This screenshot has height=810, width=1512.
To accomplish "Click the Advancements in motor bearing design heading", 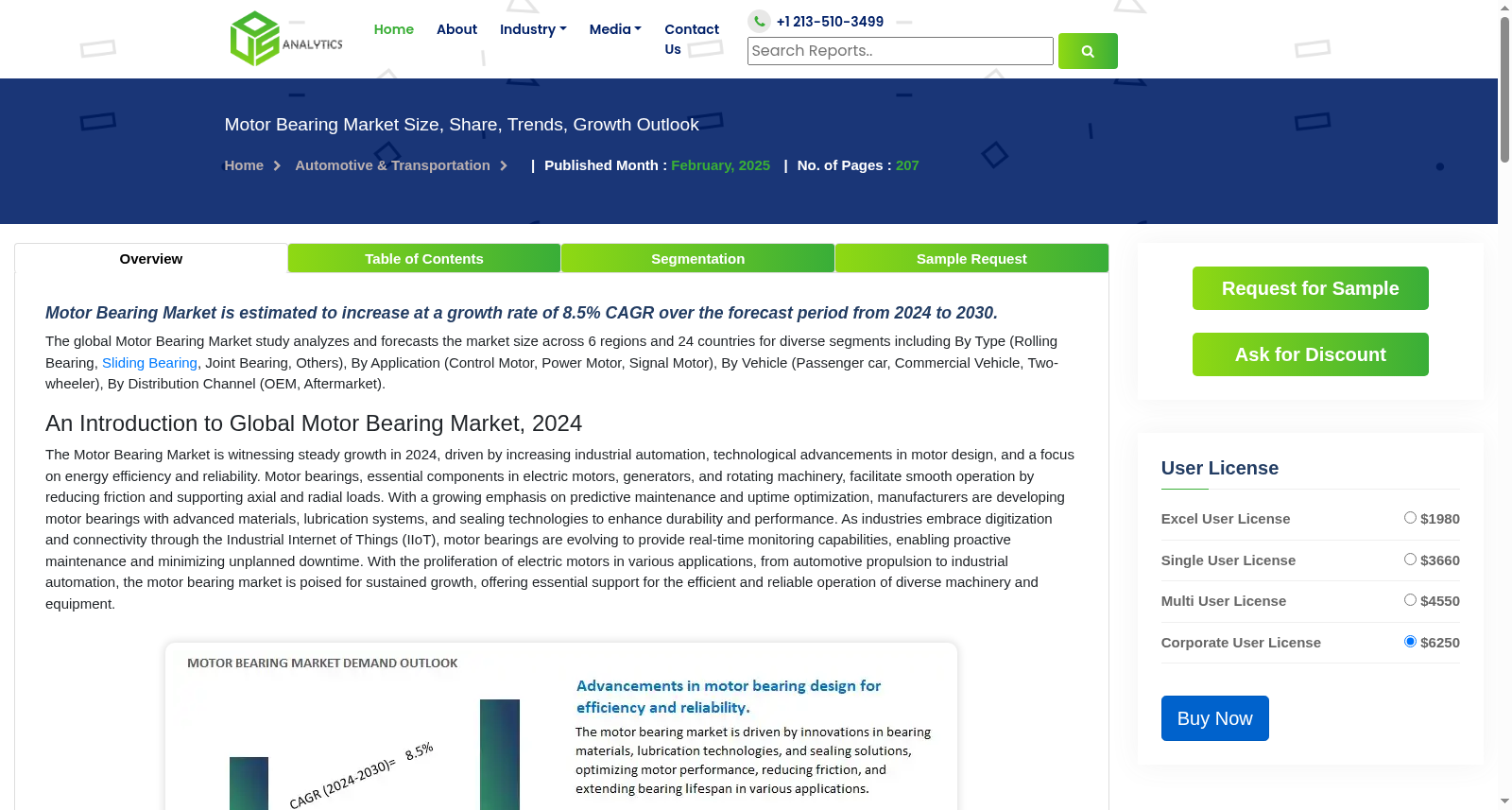I will pos(729,697).
